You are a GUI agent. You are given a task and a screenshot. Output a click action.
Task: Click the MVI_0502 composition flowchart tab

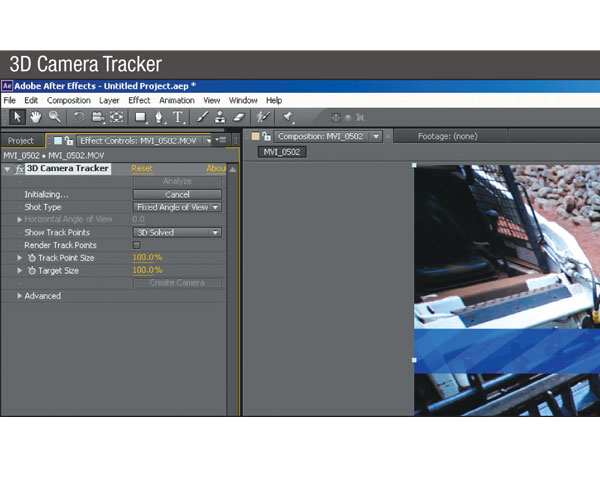point(282,152)
